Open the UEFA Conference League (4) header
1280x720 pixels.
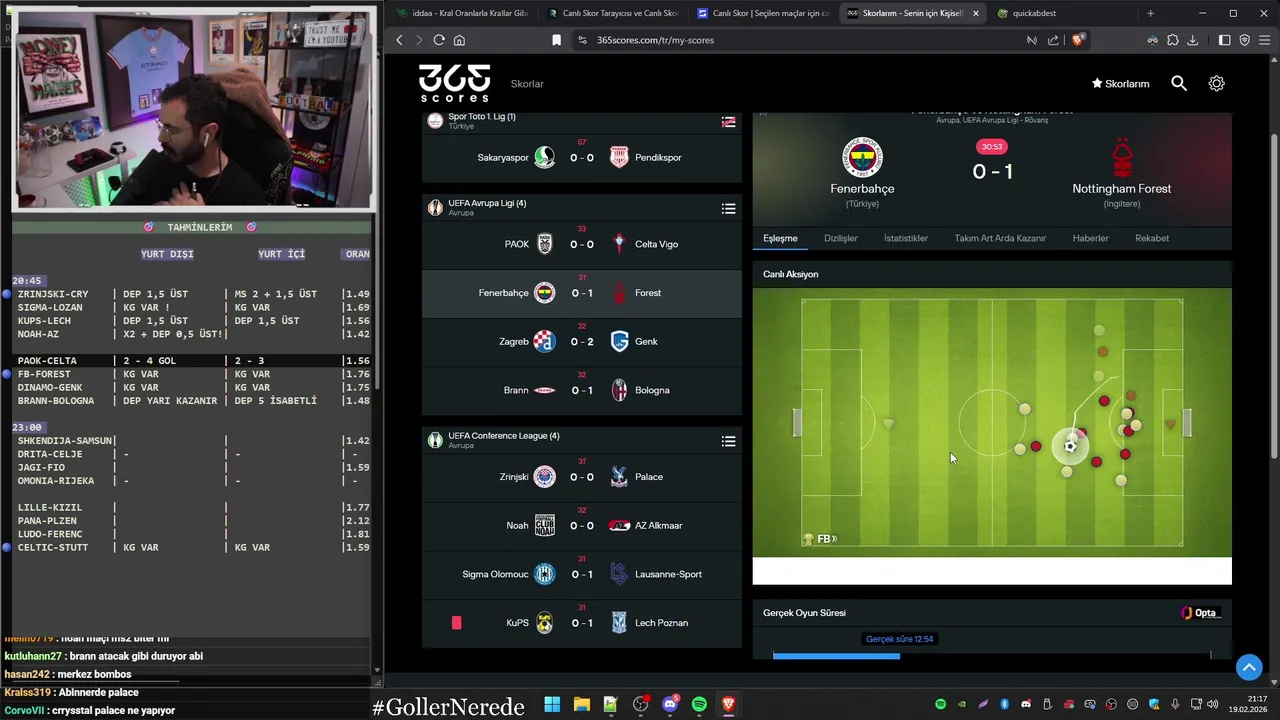582,441
